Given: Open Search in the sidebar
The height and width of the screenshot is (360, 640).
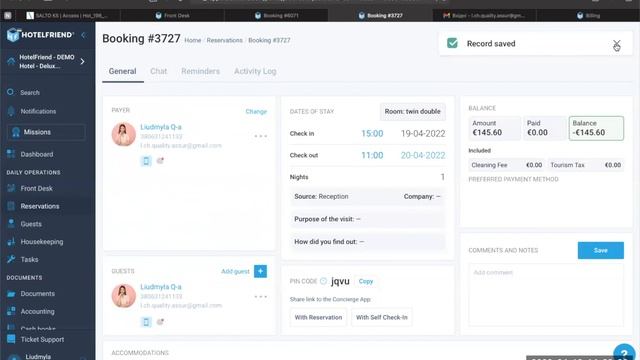Looking at the screenshot, I should coord(30,93).
